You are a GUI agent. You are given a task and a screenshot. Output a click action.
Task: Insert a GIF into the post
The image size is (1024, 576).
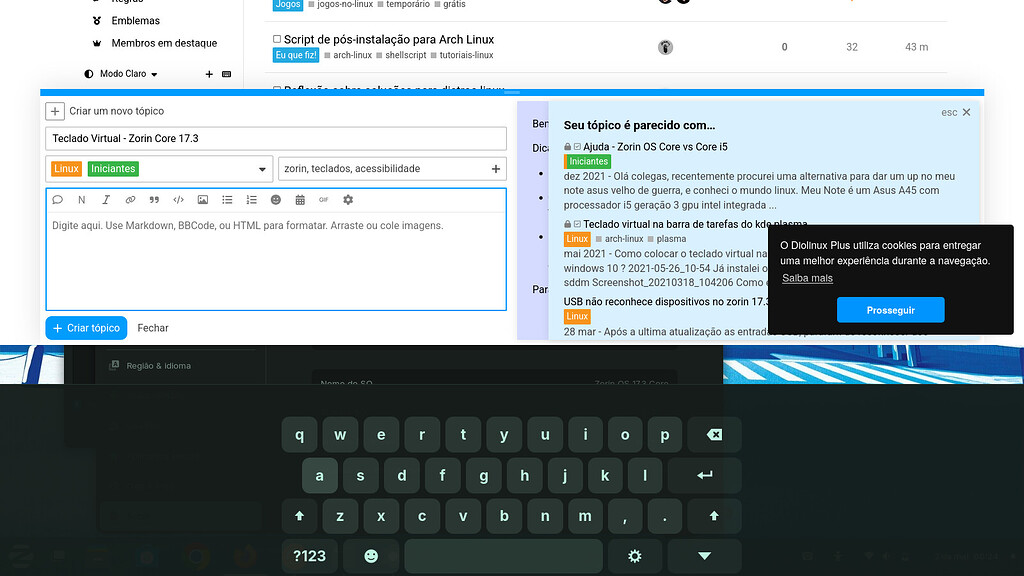click(x=324, y=200)
